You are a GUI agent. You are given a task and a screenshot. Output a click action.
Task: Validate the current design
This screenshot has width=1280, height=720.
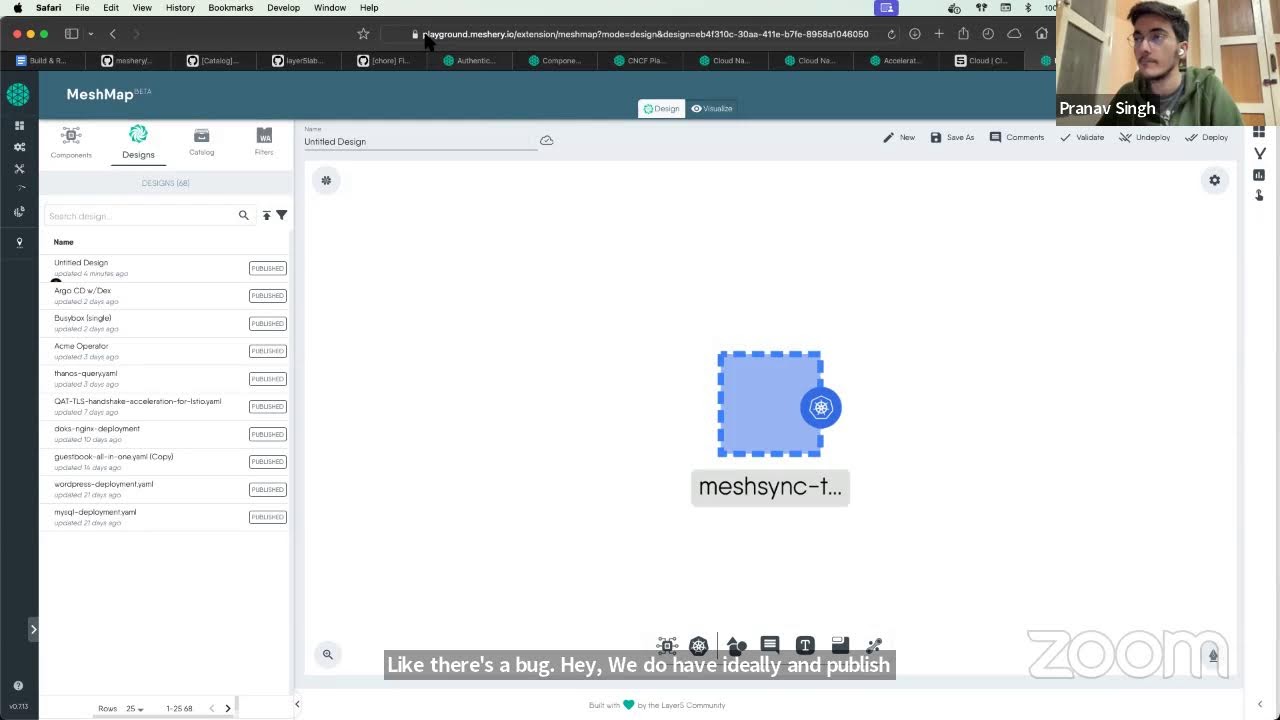coord(1082,137)
